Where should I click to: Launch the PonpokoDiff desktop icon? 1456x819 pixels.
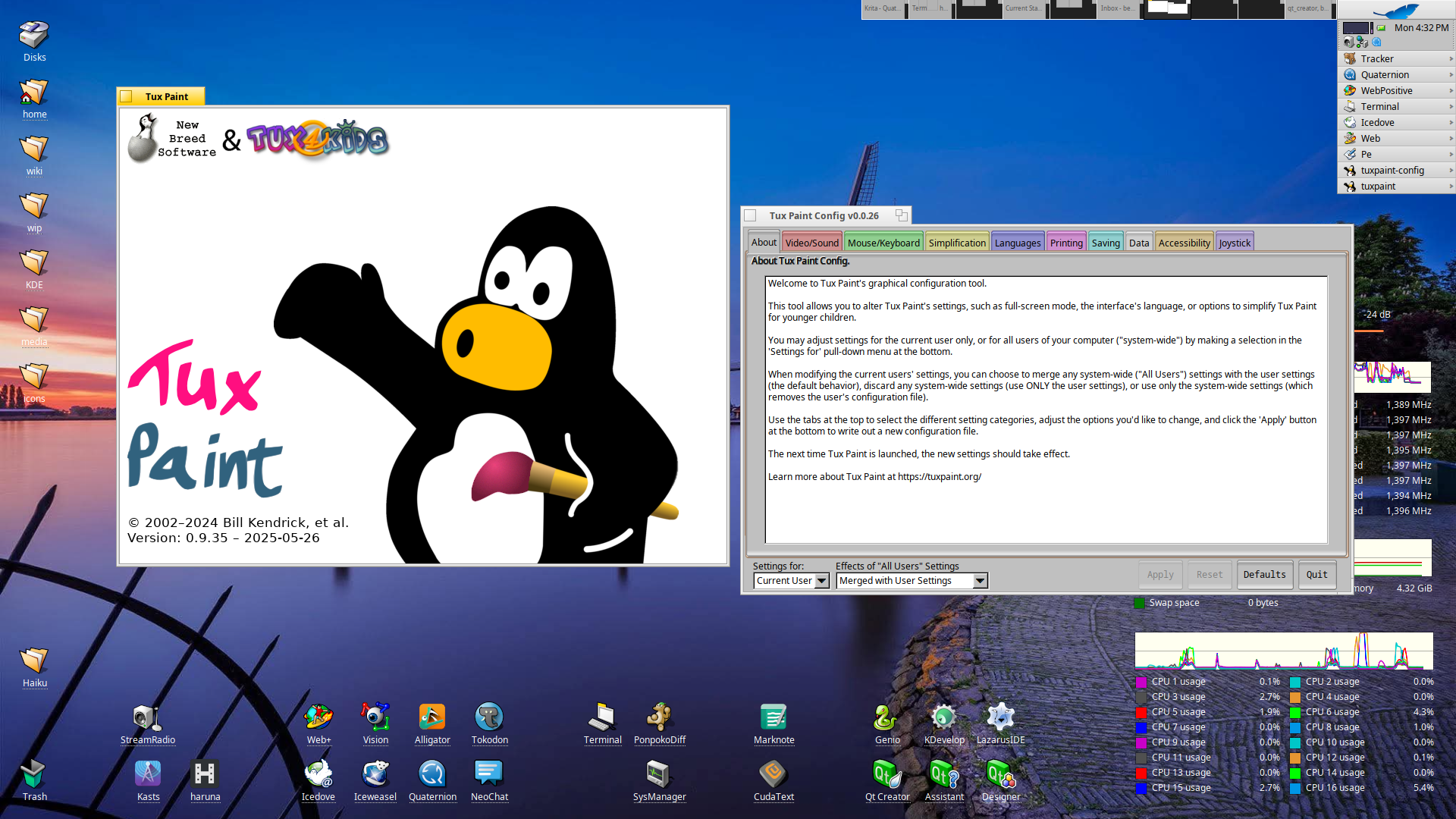(659, 717)
